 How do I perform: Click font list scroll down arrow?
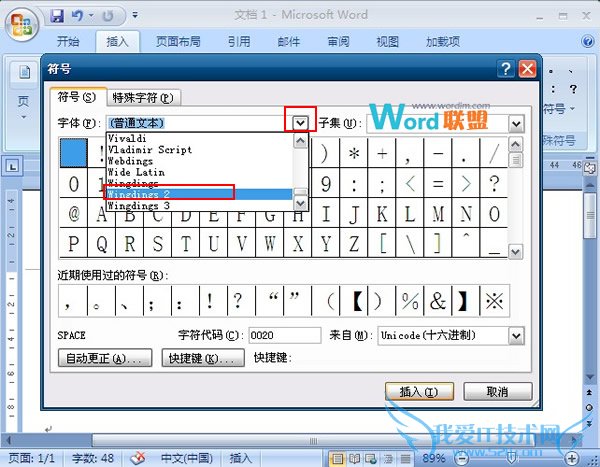coord(300,203)
